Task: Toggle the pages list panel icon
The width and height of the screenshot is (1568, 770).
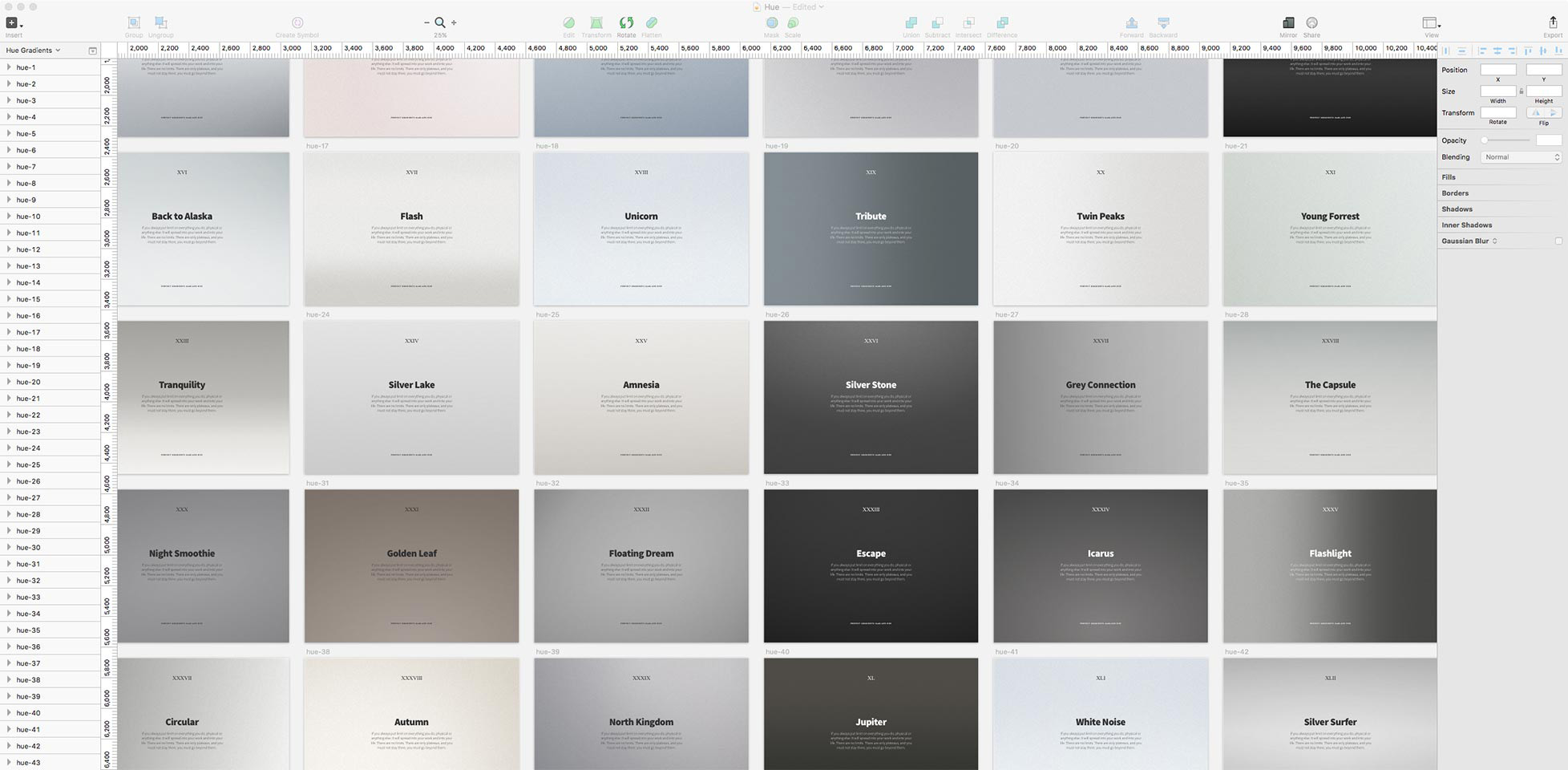Action: pos(92,51)
